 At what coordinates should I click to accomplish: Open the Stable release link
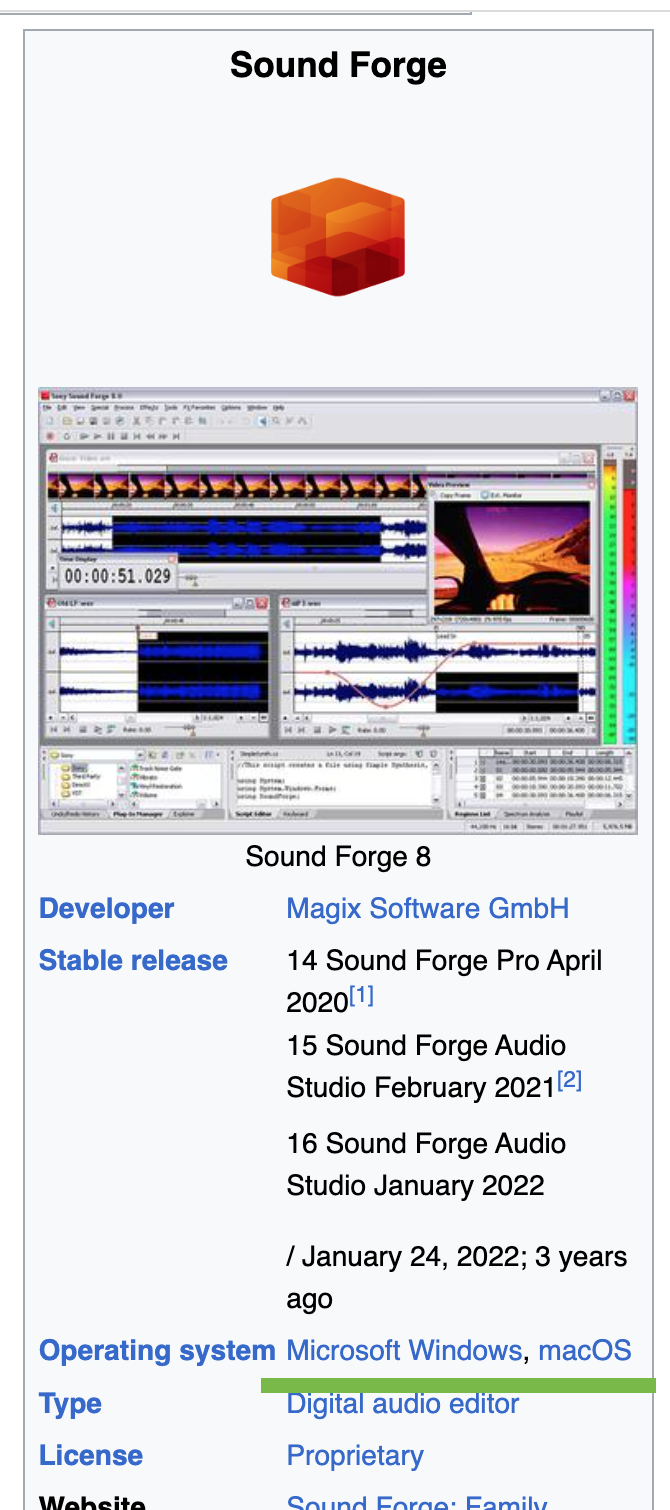pos(133,961)
